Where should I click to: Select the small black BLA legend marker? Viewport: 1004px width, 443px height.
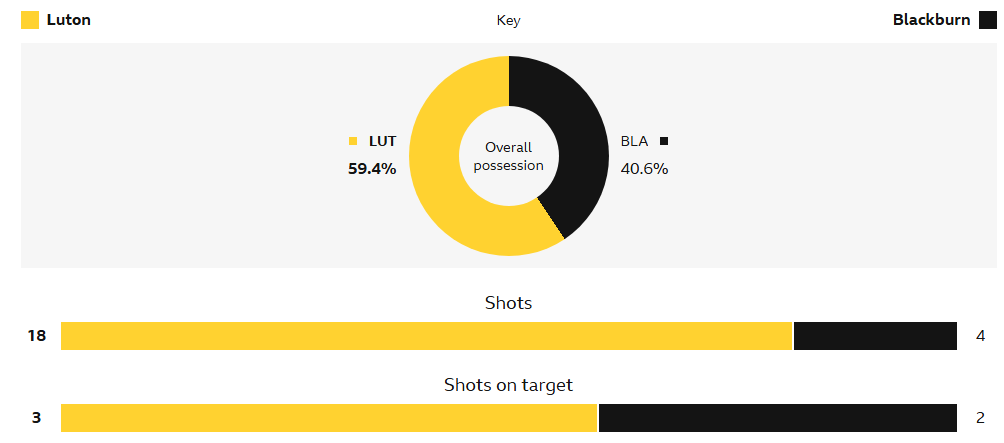tap(664, 141)
